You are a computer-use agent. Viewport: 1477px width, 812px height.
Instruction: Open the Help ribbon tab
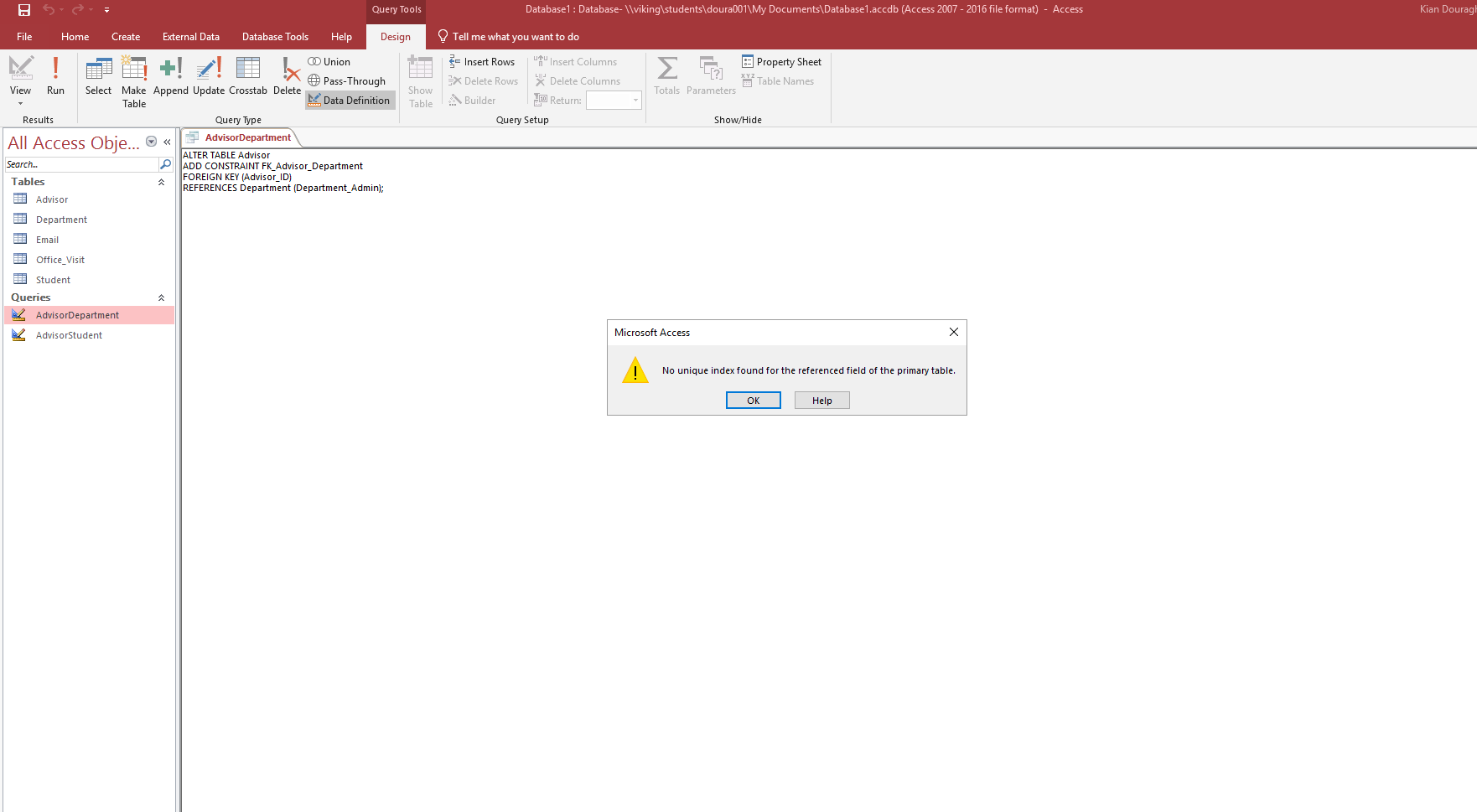pos(341,37)
